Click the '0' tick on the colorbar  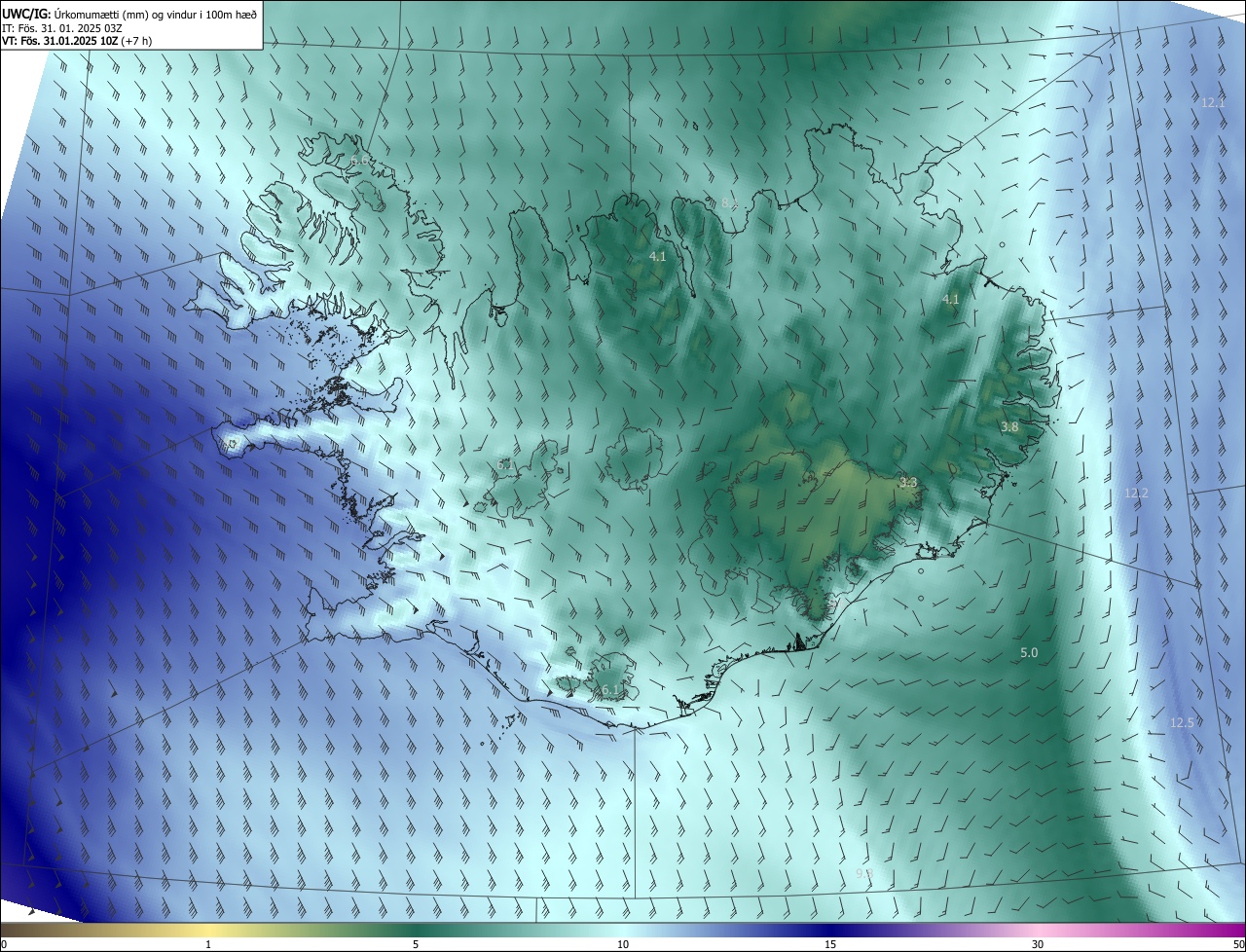4,944
